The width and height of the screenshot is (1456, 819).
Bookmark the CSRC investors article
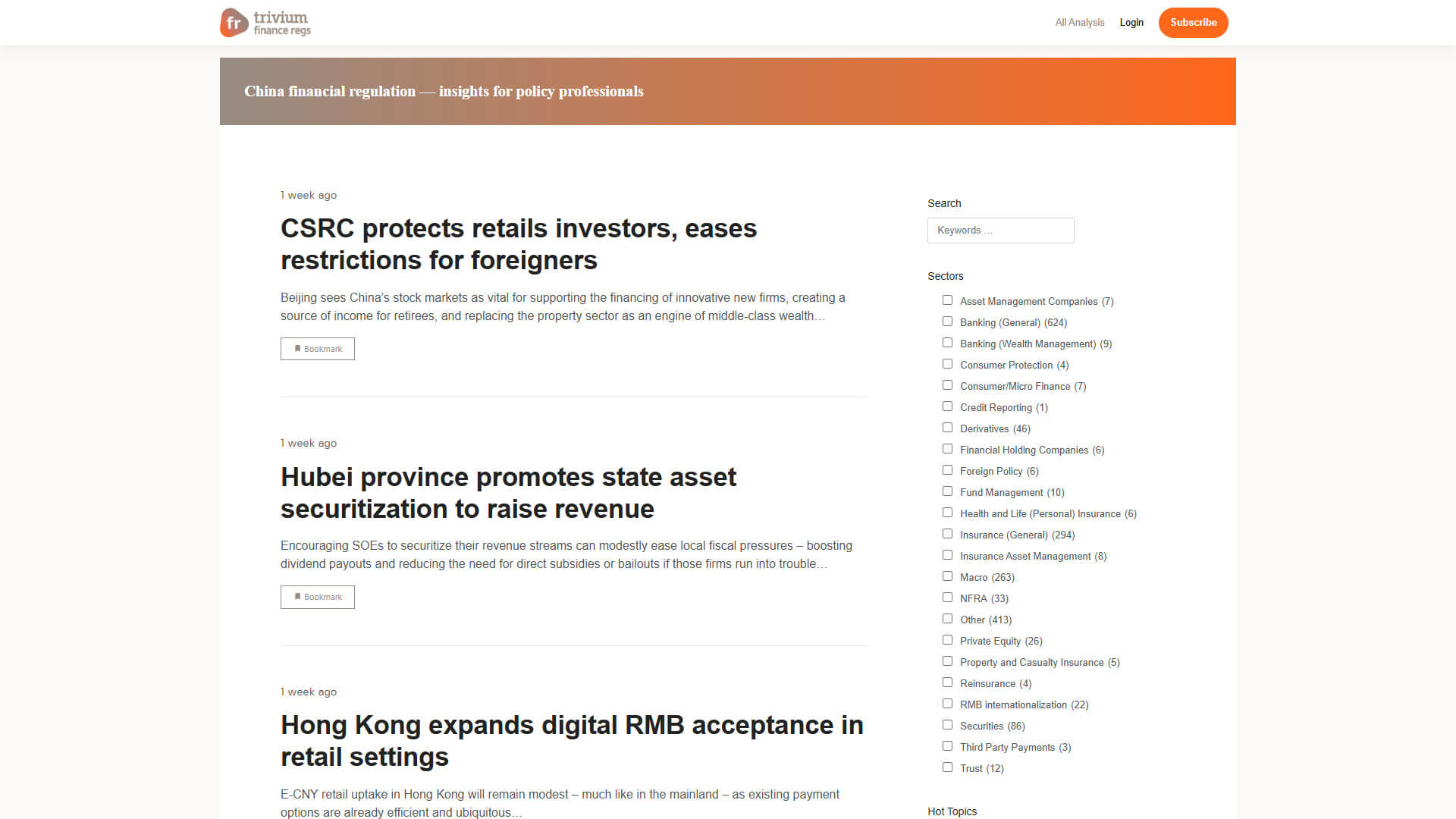pyautogui.click(x=317, y=348)
